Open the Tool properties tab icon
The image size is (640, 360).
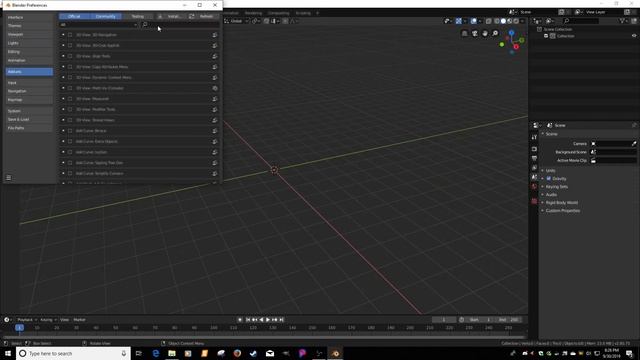pyautogui.click(x=534, y=138)
